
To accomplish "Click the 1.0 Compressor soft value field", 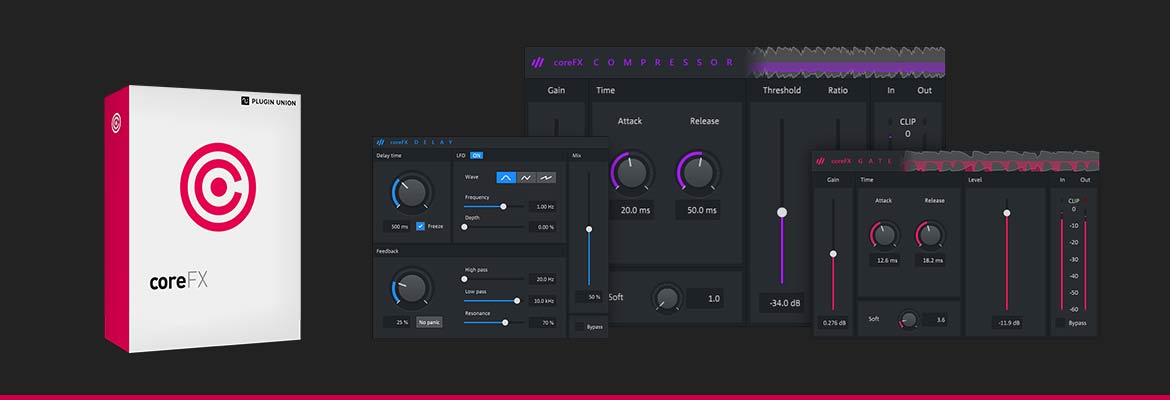I will 705,299.
